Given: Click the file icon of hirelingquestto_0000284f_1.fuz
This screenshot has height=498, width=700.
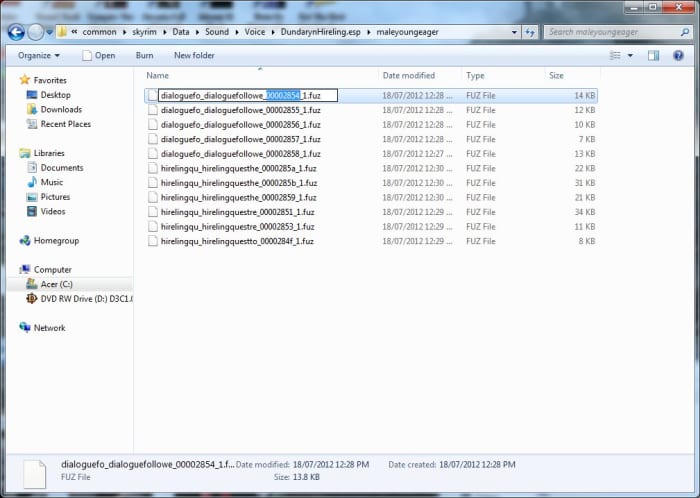Looking at the screenshot, I should (x=153, y=241).
